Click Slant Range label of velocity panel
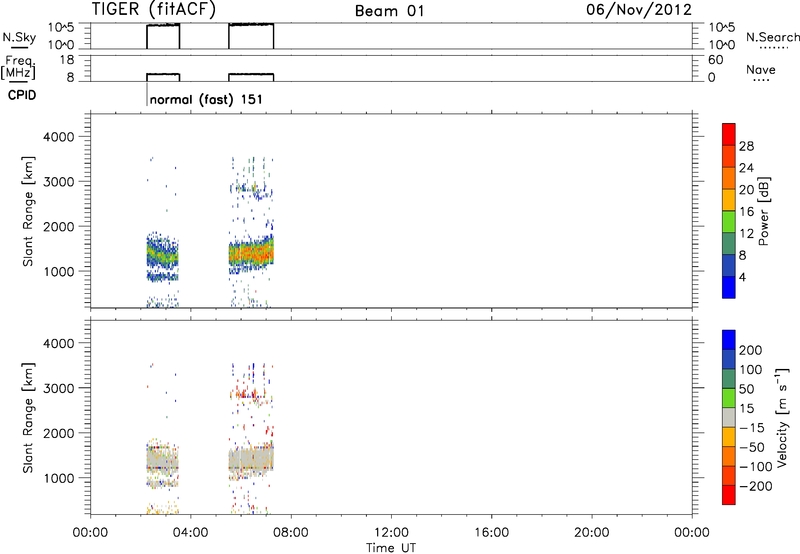Viewport: 800px width, 554px height. (28, 418)
